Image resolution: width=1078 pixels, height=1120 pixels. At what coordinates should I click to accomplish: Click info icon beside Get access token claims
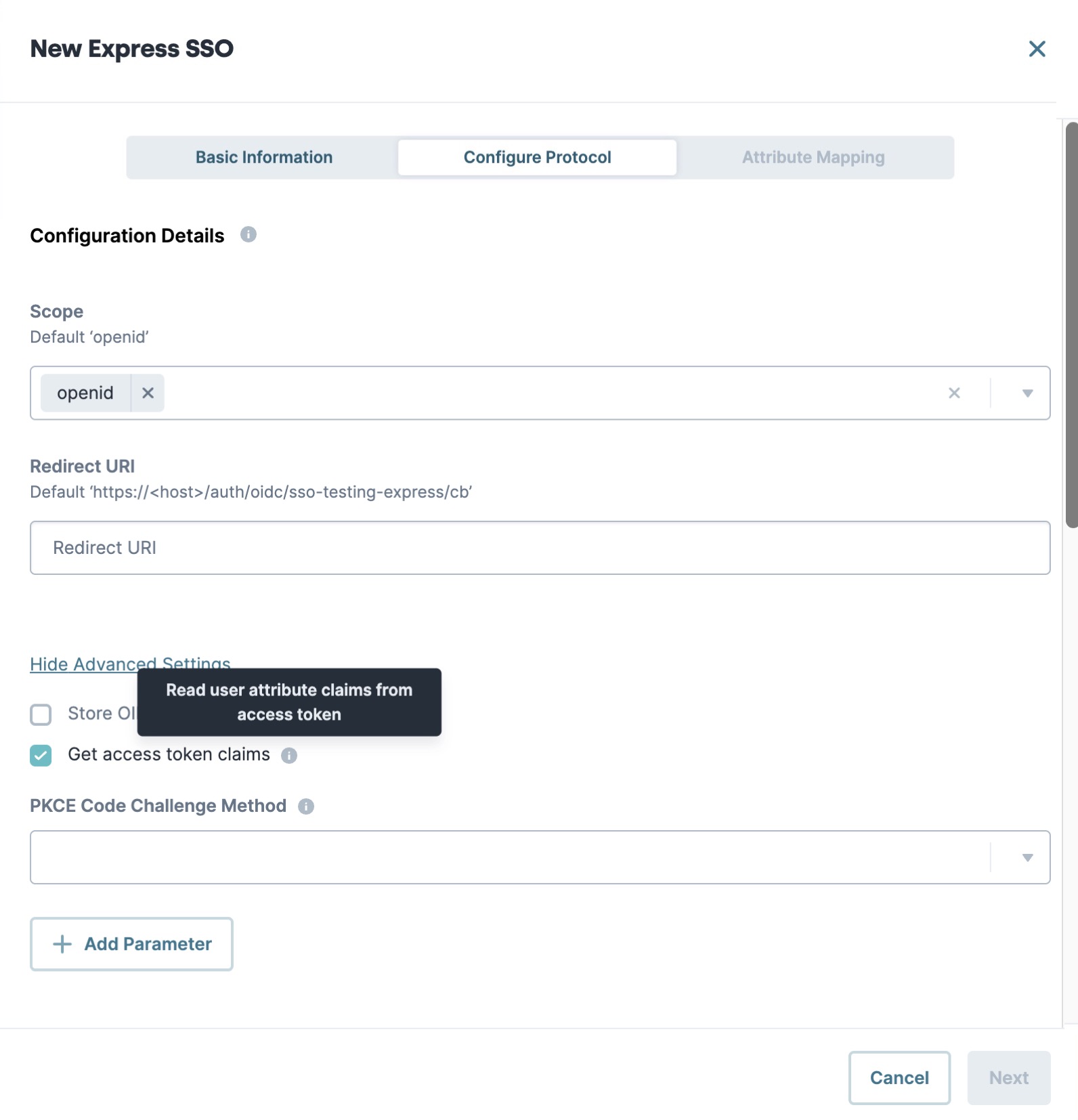coord(289,755)
